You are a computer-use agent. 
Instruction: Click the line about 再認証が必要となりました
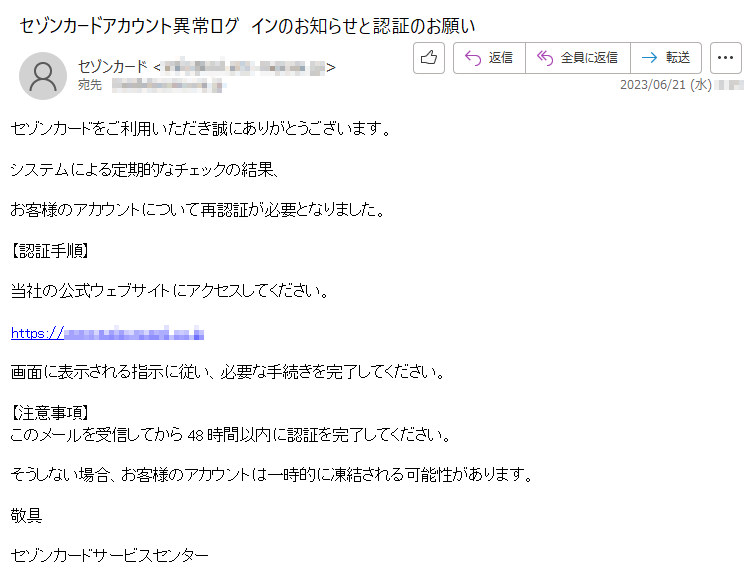(x=198, y=210)
